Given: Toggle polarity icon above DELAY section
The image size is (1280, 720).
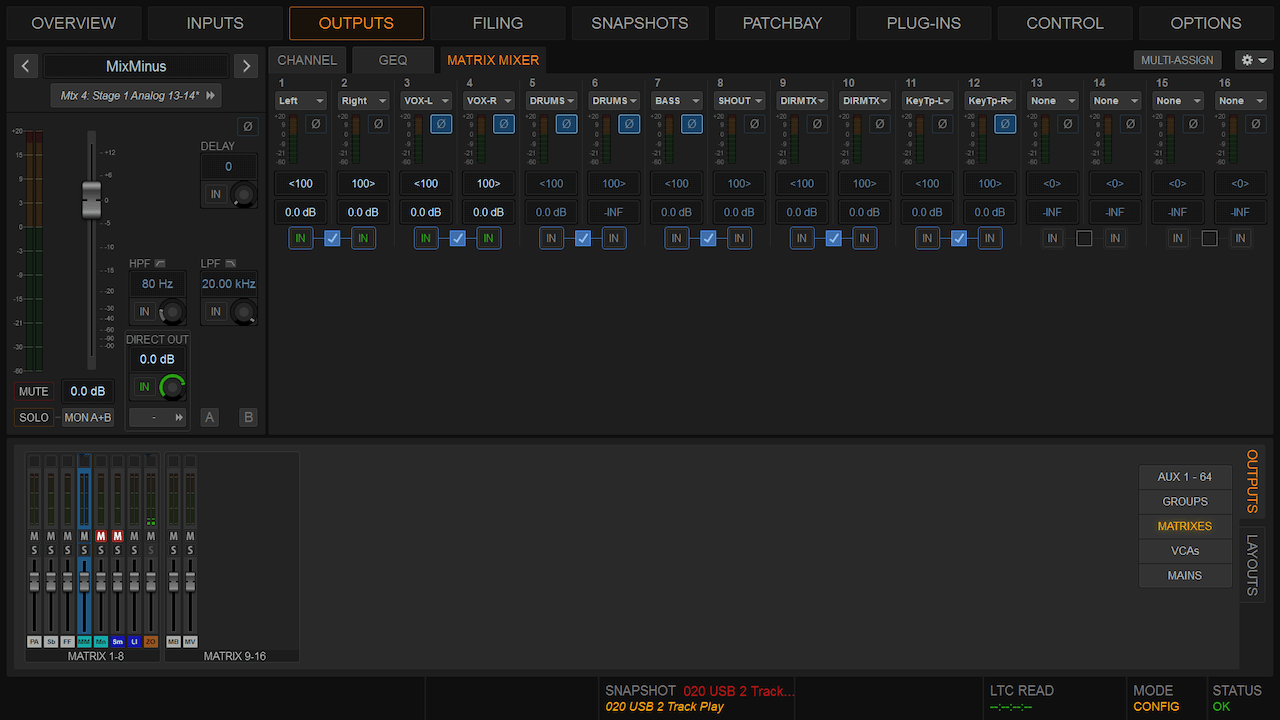Looking at the screenshot, I should click(x=247, y=127).
